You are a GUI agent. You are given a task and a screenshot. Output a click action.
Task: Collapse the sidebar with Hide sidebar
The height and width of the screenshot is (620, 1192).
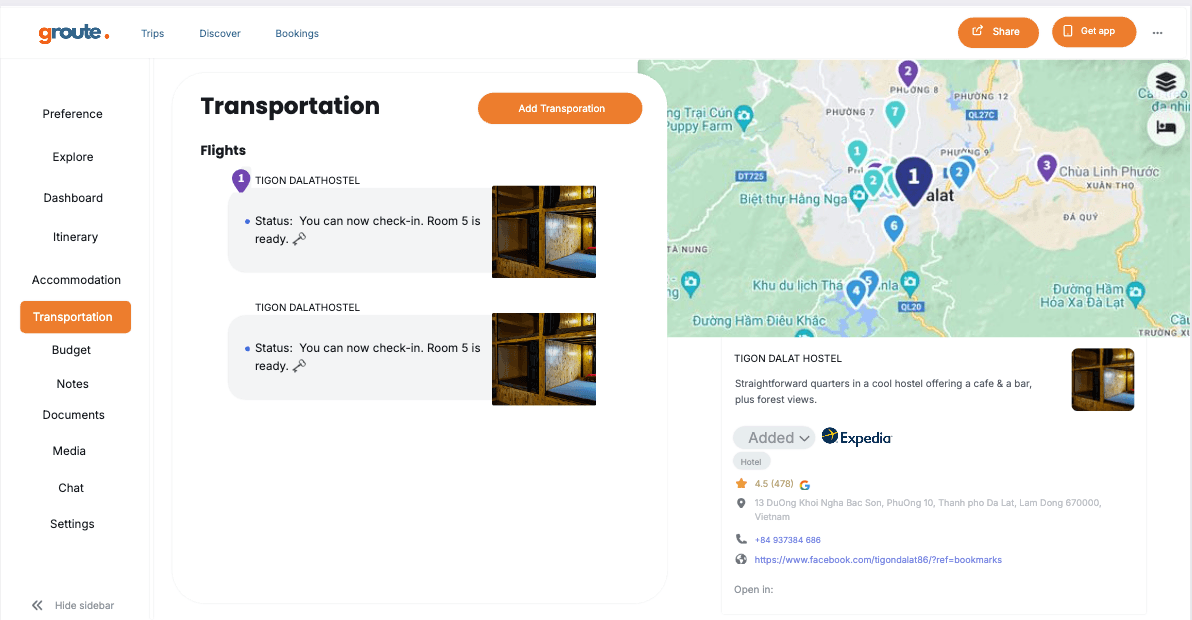coord(72,605)
